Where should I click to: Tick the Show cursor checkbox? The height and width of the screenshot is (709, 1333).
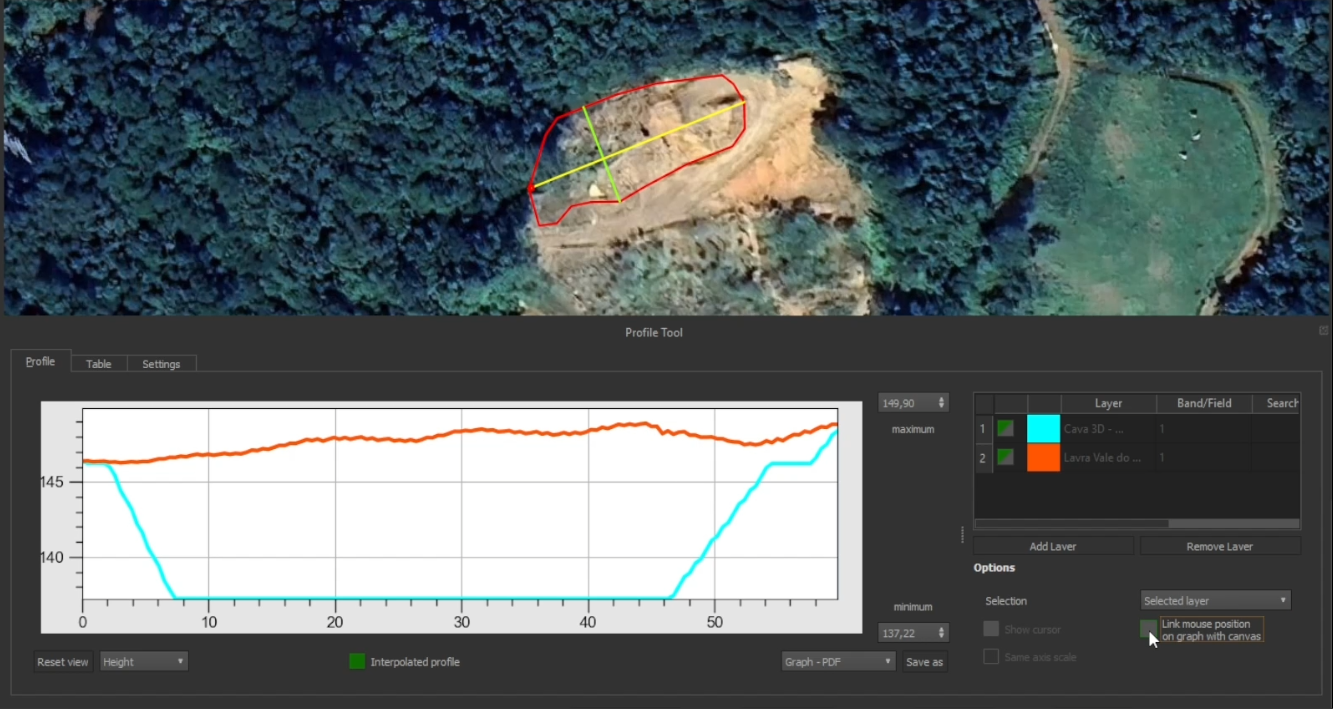point(991,629)
